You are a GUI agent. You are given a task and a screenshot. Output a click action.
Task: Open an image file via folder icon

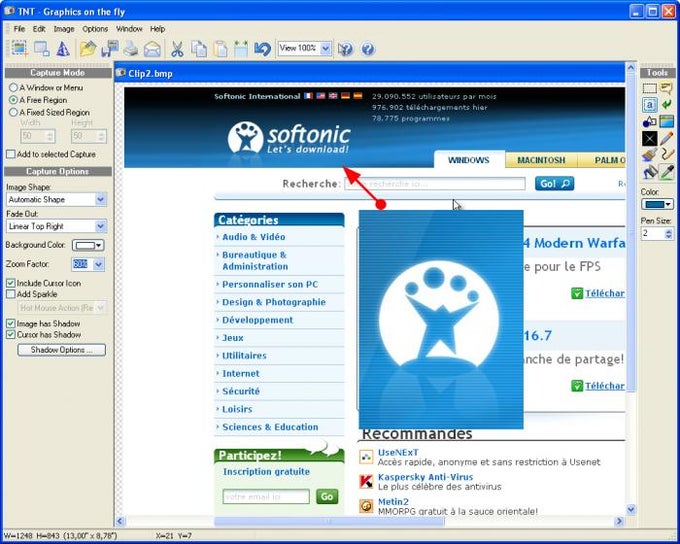tap(88, 49)
